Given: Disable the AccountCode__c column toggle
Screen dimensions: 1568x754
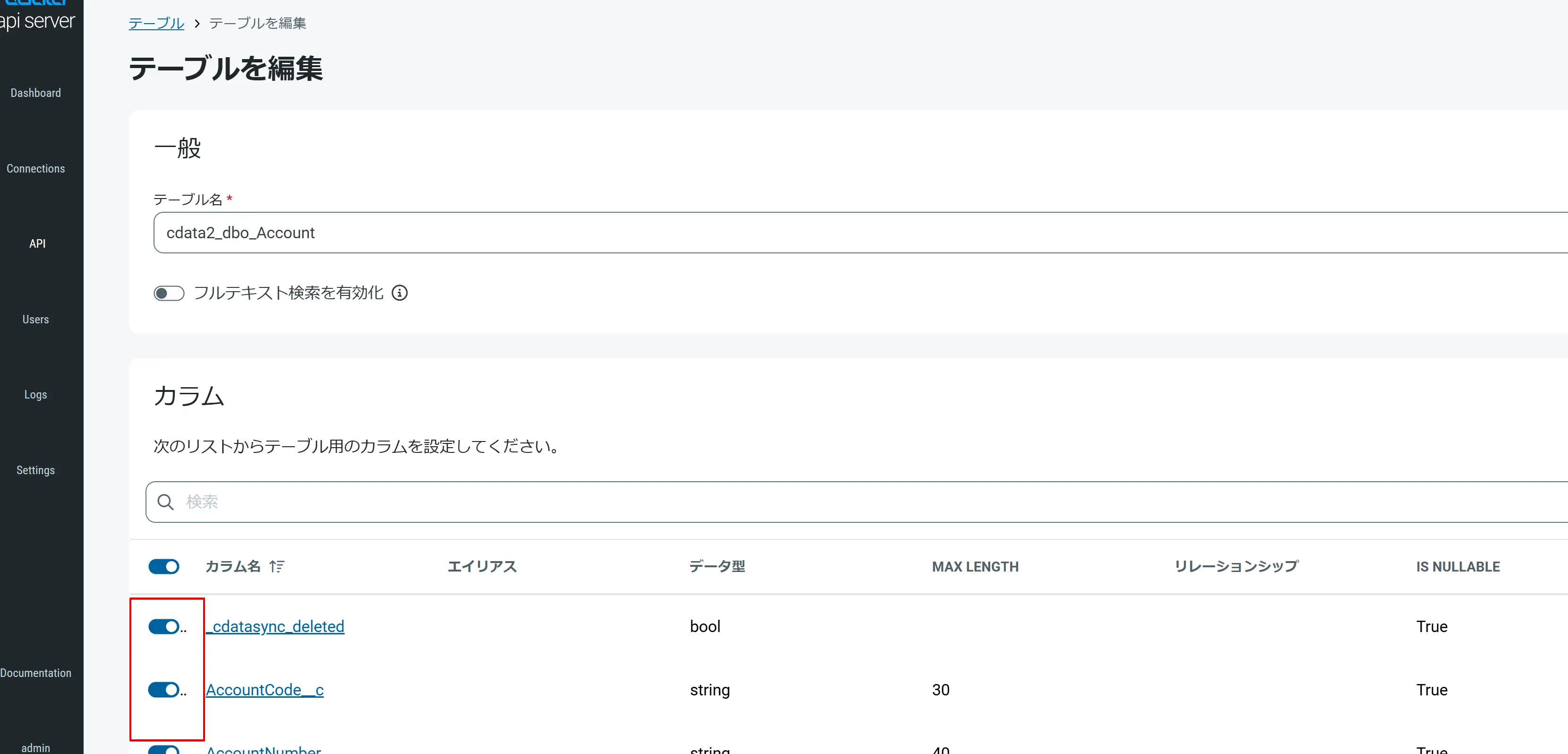Looking at the screenshot, I should point(163,689).
